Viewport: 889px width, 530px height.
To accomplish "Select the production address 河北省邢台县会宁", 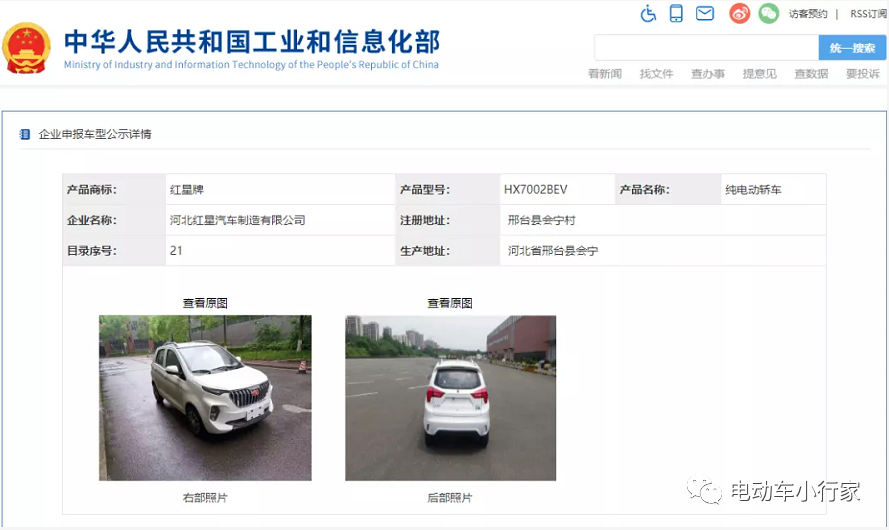I will coord(553,251).
